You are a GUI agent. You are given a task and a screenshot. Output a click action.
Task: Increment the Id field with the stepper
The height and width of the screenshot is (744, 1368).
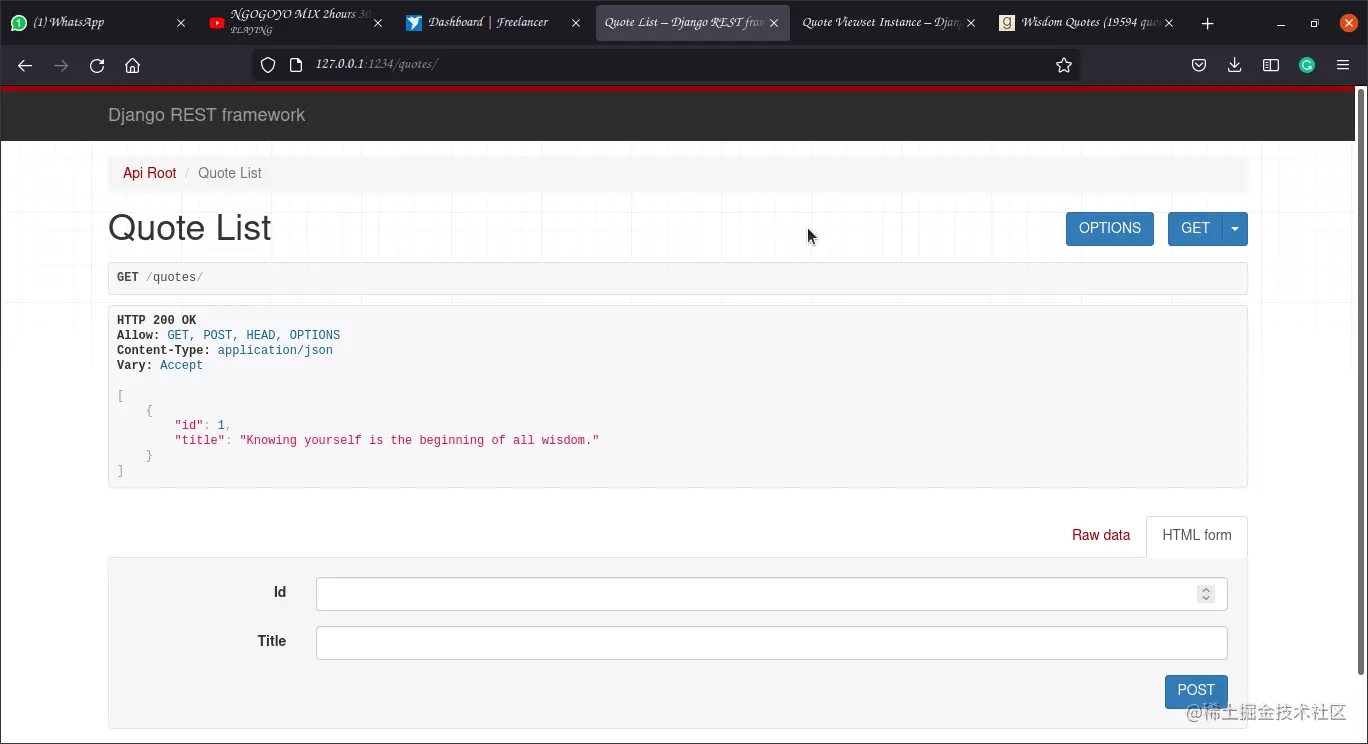point(1205,588)
